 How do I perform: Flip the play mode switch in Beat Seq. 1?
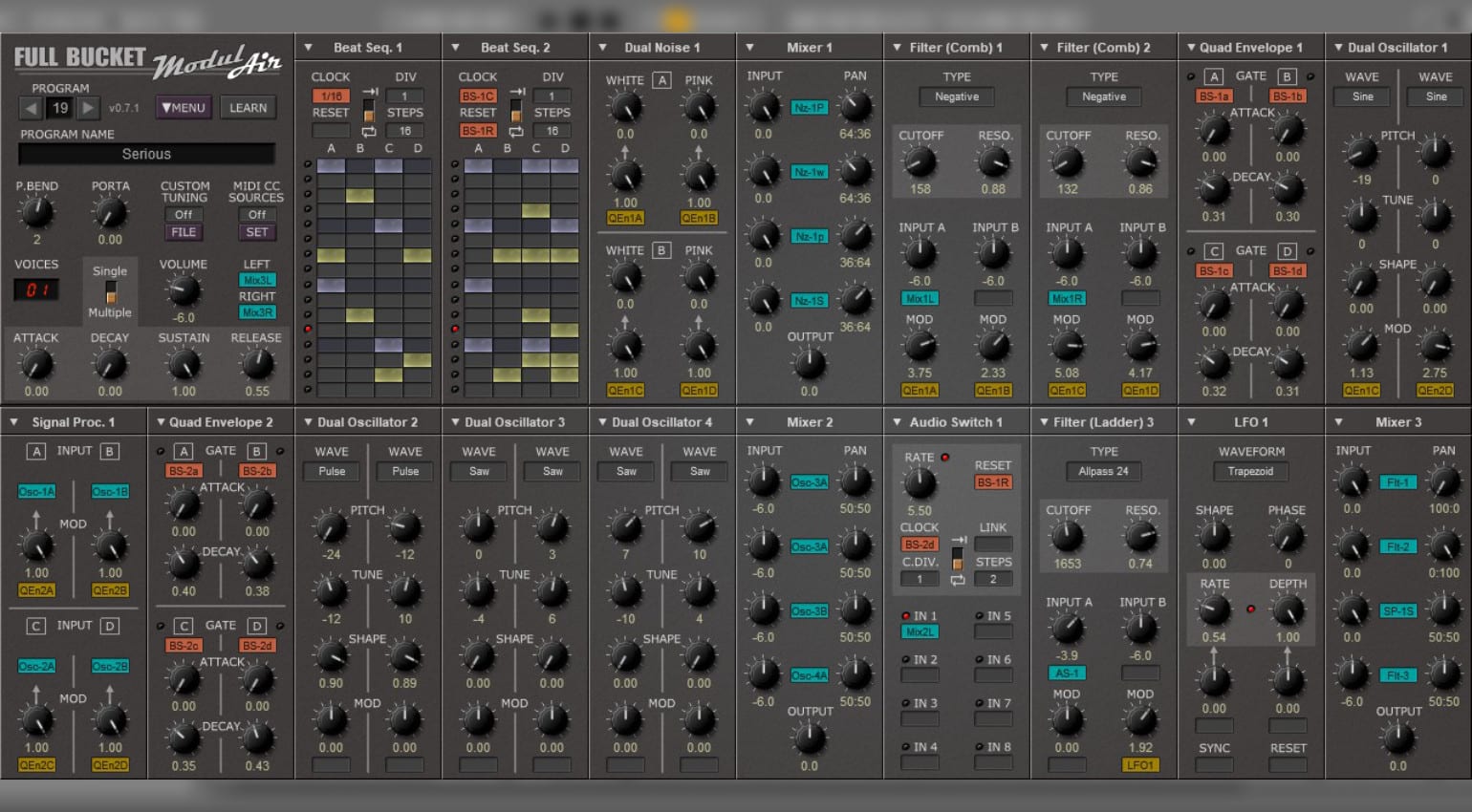point(369,112)
